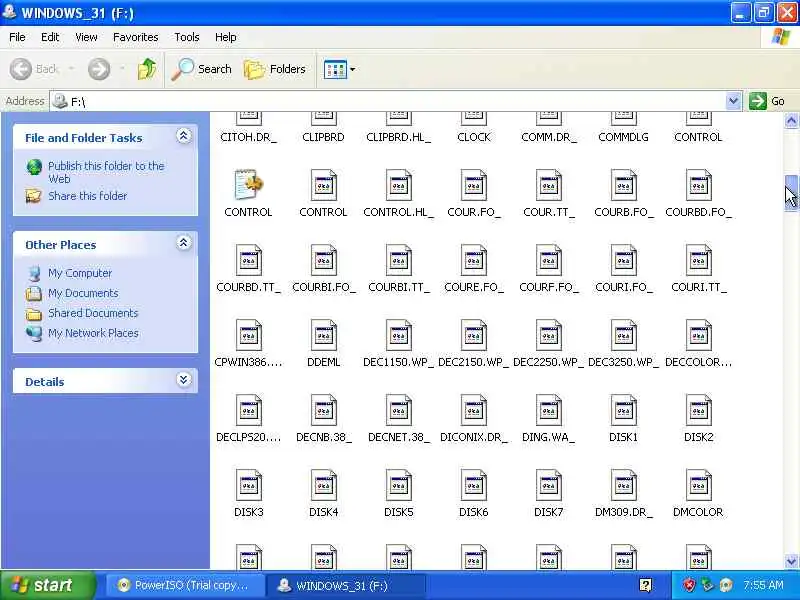Toggle the Folders pane

click(275, 69)
